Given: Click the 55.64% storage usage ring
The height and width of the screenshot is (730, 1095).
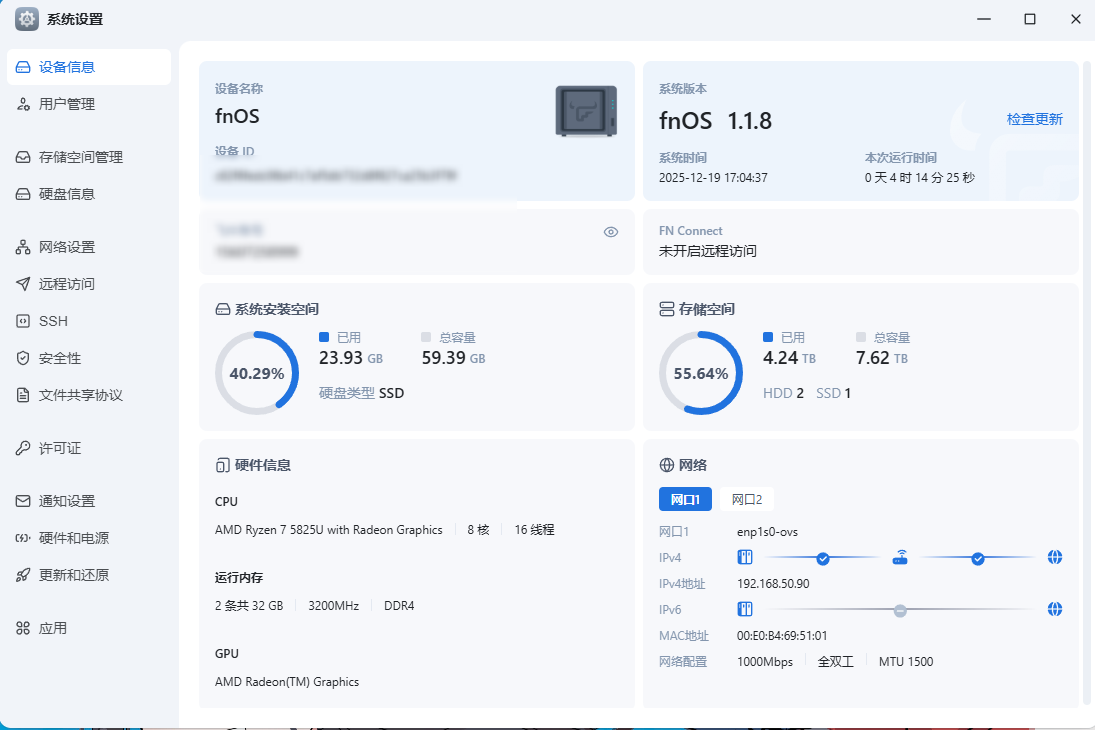Looking at the screenshot, I should (700, 373).
